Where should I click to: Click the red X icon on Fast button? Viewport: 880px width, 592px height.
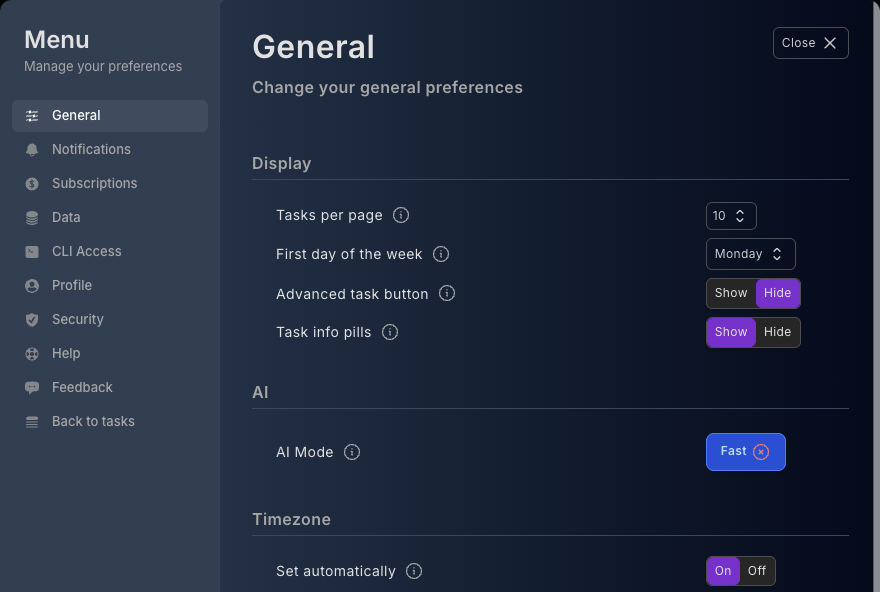[x=761, y=452]
